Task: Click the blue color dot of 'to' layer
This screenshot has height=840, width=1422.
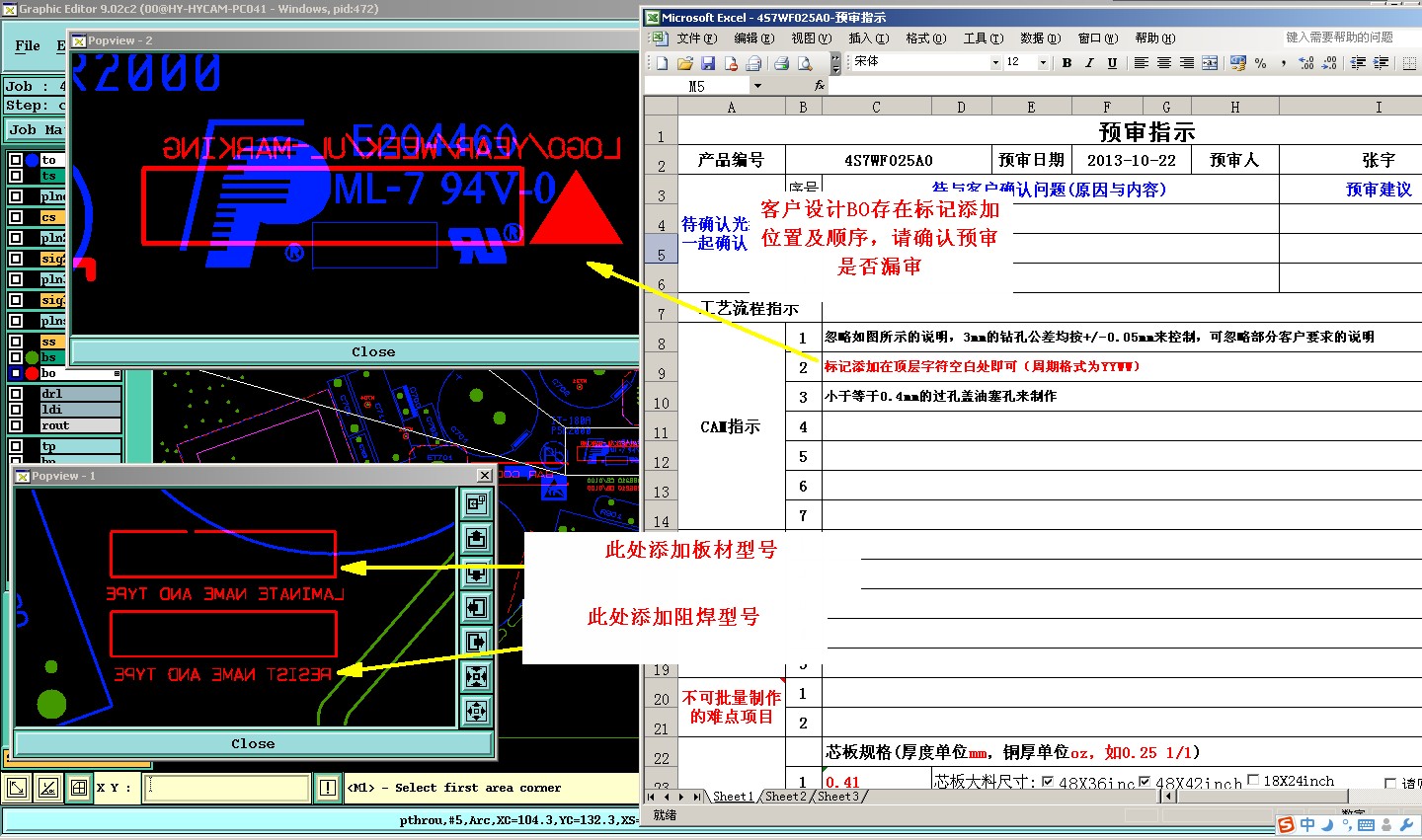Action: pos(32,160)
